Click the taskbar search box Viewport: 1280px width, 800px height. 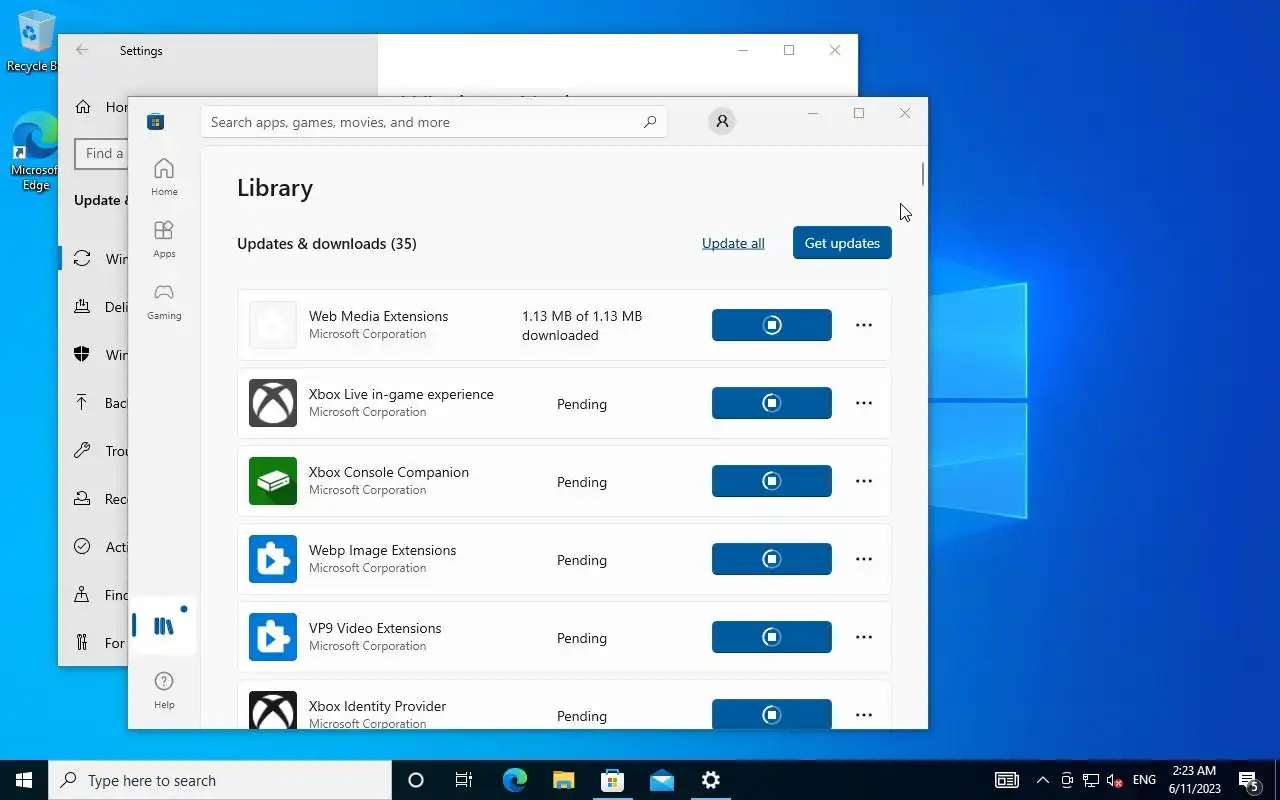click(220, 780)
